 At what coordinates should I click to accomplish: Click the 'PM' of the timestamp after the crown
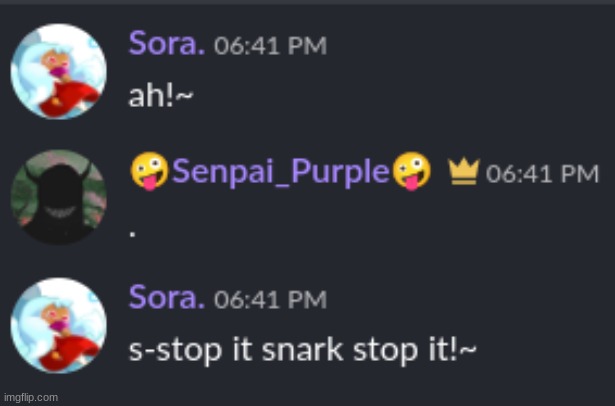coord(580,174)
